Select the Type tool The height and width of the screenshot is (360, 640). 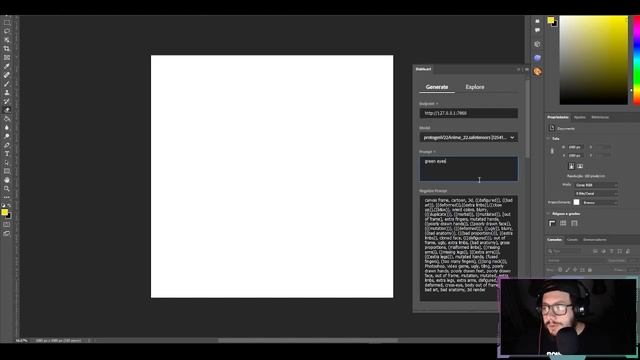tap(7, 154)
